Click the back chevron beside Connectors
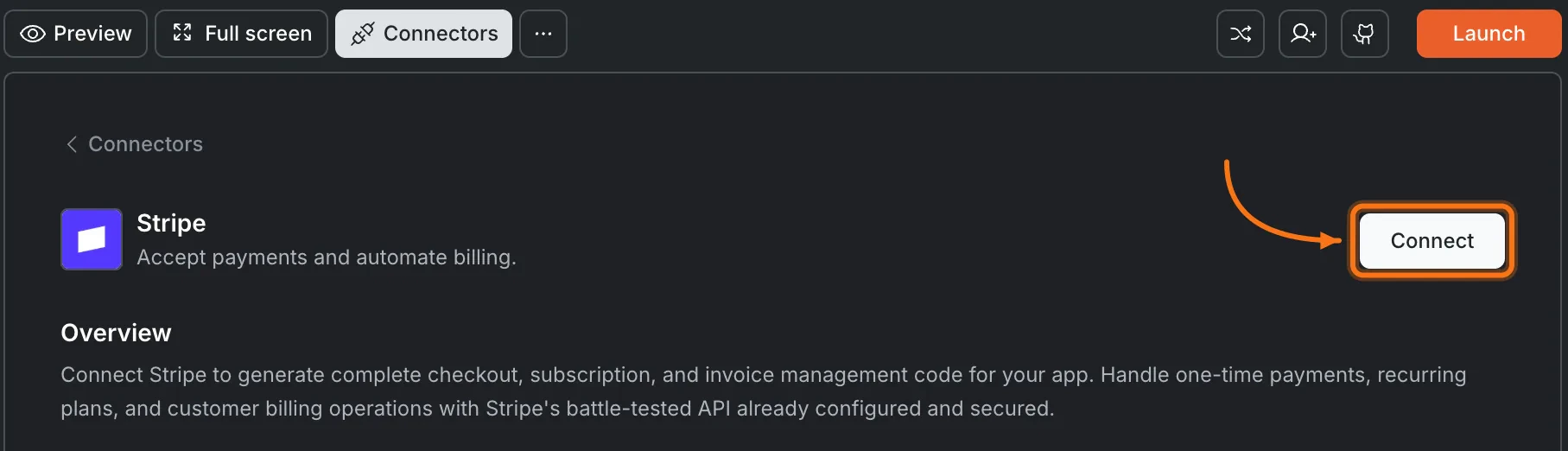The height and width of the screenshot is (451, 1568). (x=72, y=144)
